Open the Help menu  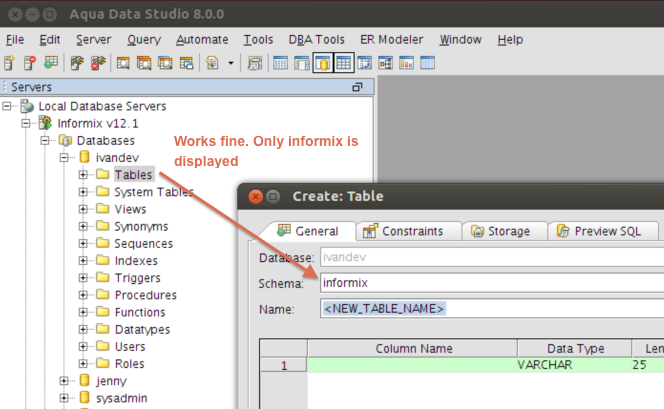tap(510, 39)
